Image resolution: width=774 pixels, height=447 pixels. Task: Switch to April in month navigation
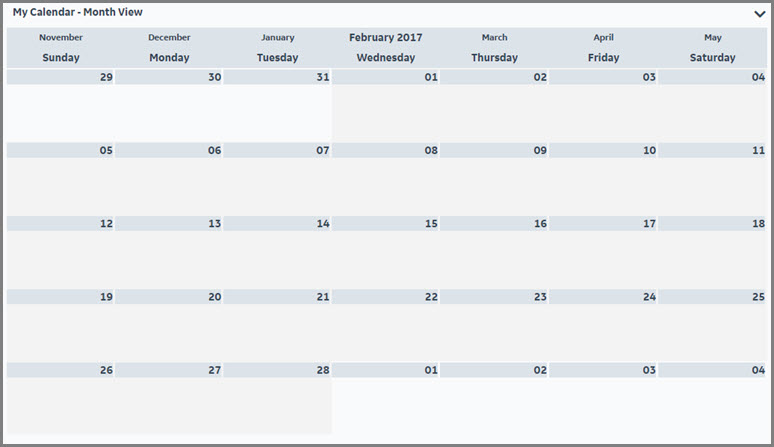coord(603,38)
